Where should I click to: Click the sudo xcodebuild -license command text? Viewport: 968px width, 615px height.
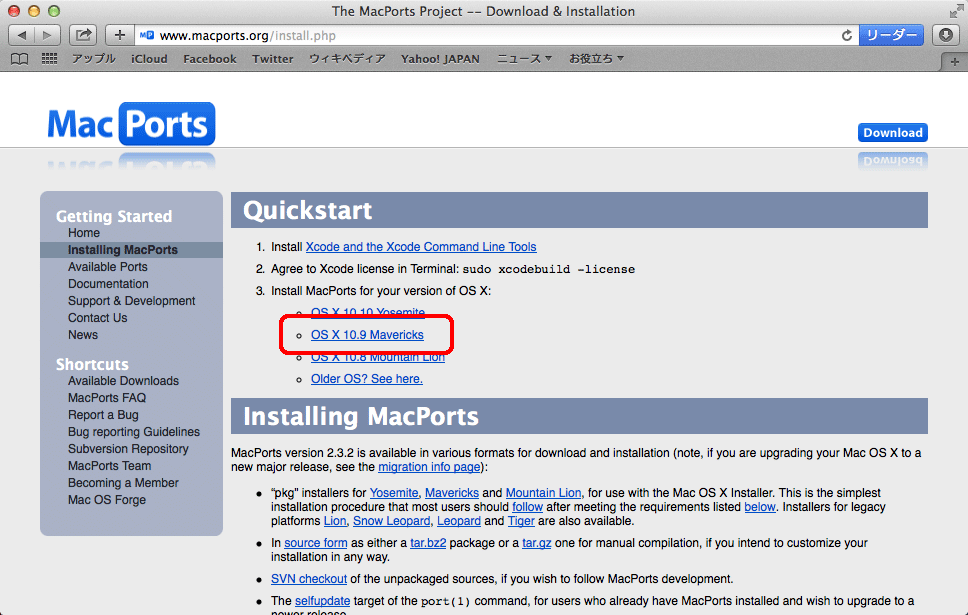pyautogui.click(x=549, y=269)
